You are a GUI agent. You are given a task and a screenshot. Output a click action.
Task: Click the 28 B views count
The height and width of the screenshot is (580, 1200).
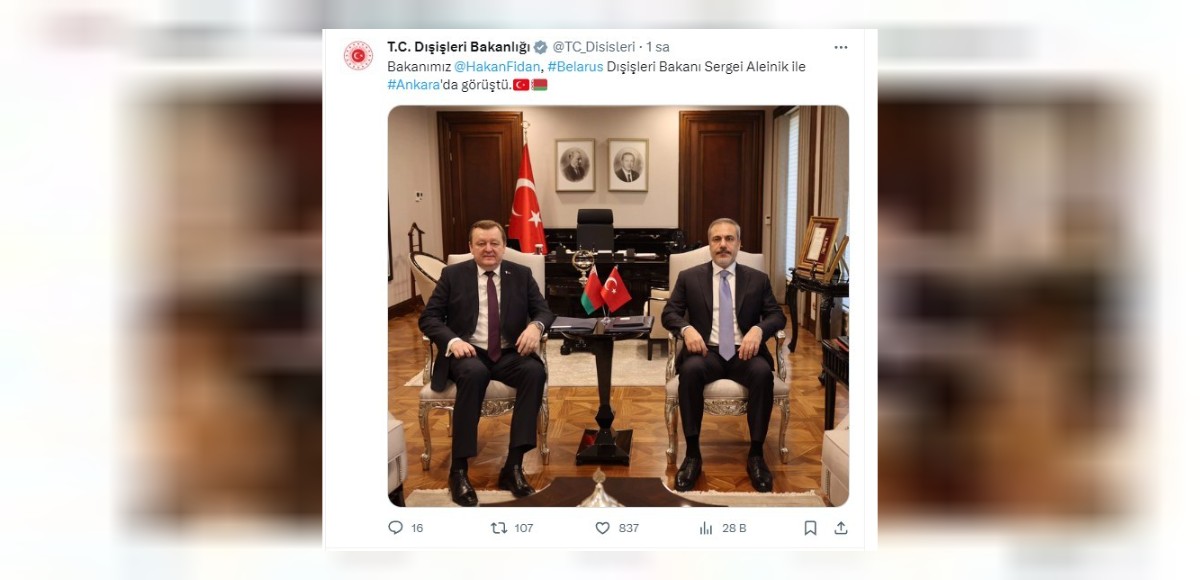tap(734, 528)
